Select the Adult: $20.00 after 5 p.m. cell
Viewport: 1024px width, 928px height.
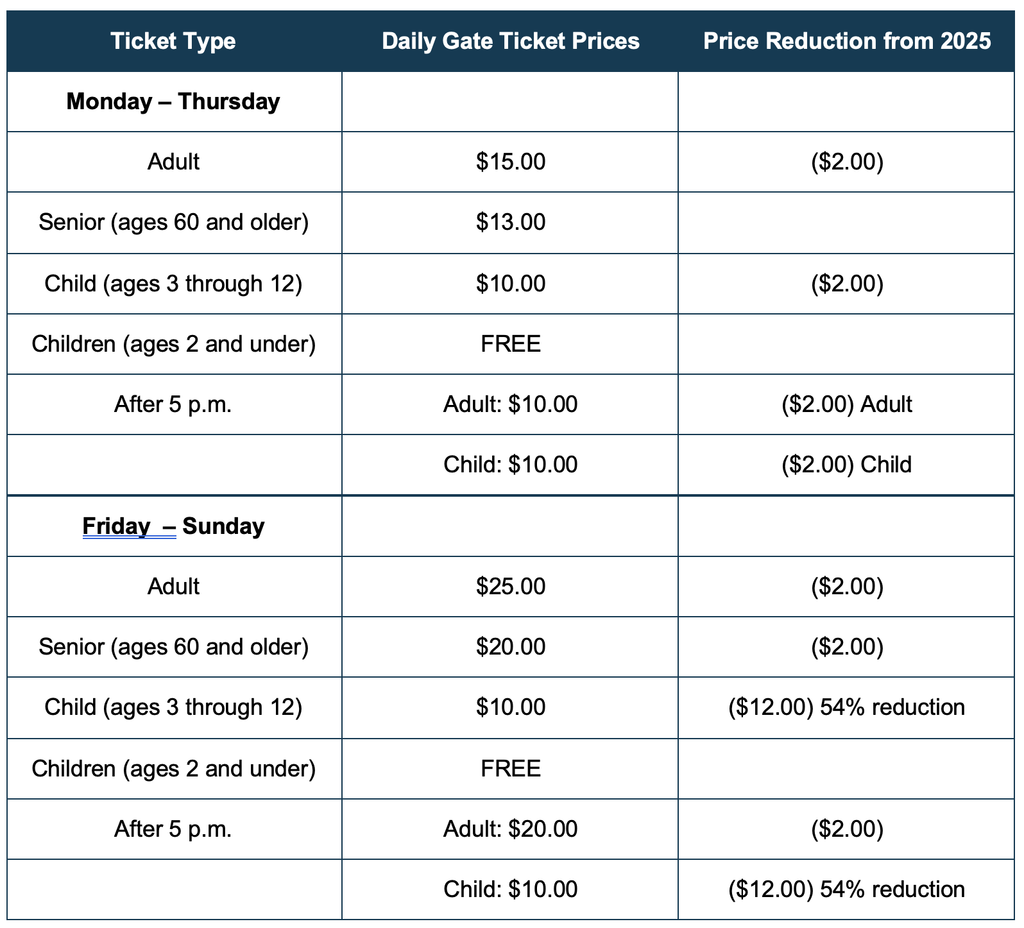click(510, 829)
